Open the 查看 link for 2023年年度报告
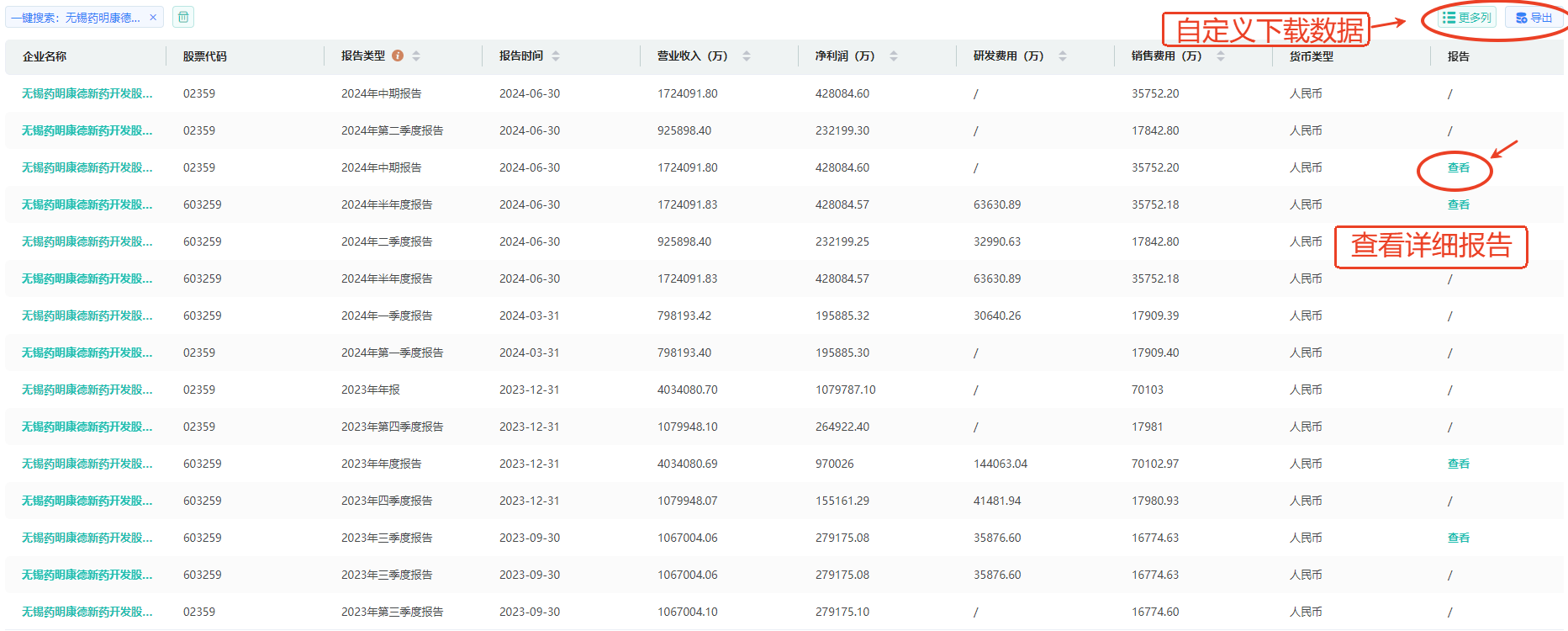1568x631 pixels. point(1459,464)
